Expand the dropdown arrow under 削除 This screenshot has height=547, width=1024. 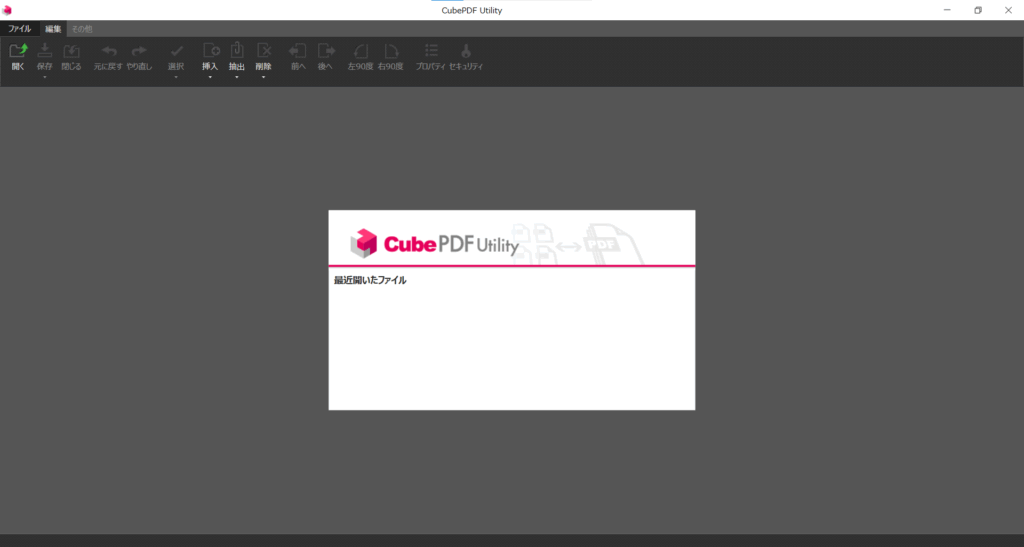(264, 77)
